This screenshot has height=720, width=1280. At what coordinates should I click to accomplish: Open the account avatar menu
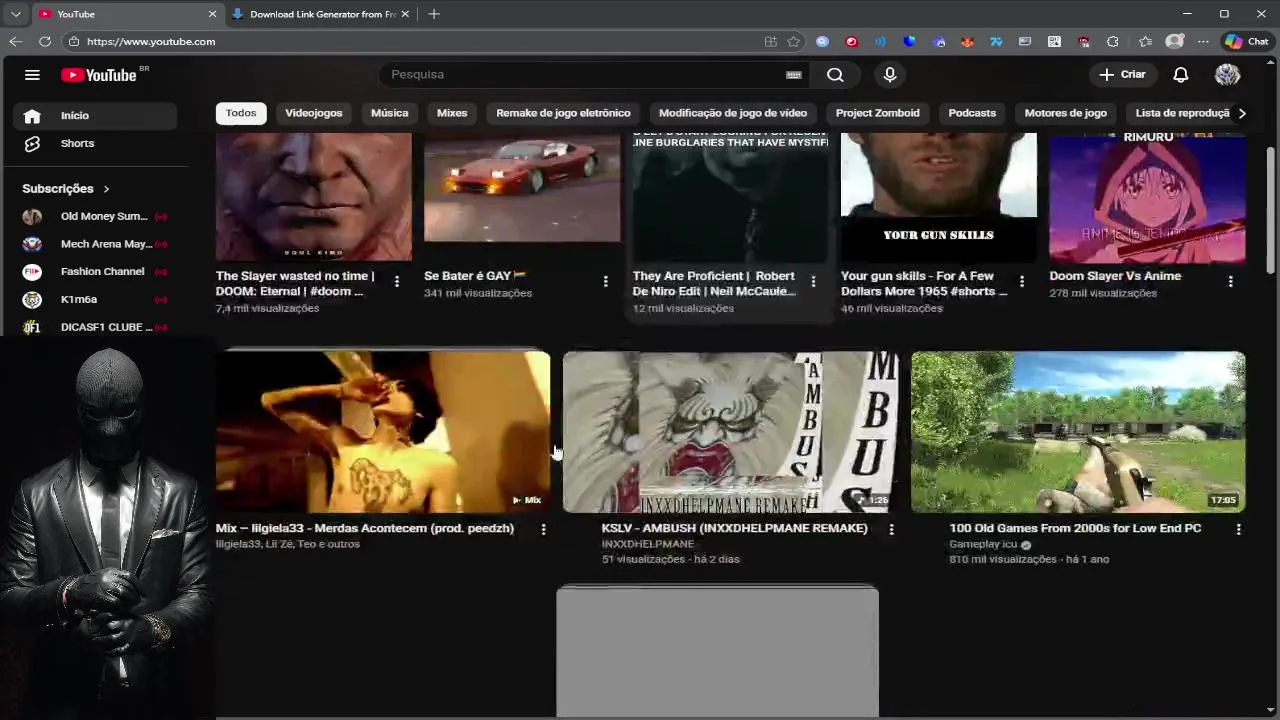pyautogui.click(x=1227, y=75)
